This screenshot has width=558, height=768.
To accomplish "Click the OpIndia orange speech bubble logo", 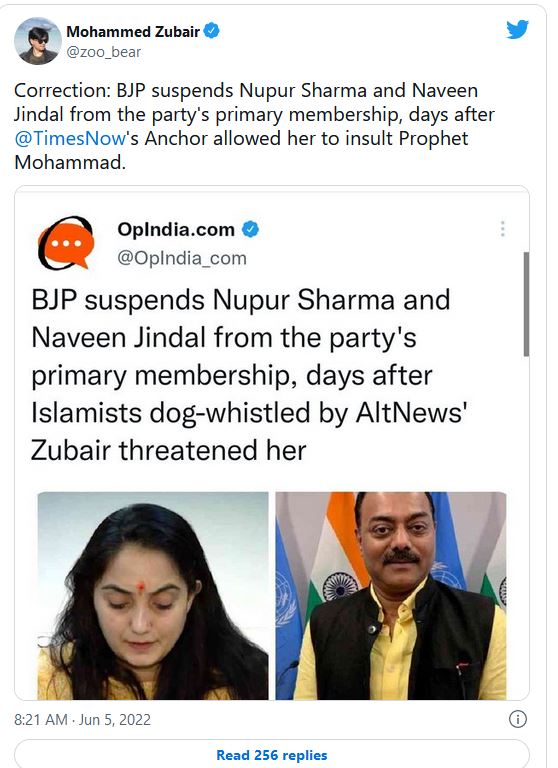I will 66,243.
